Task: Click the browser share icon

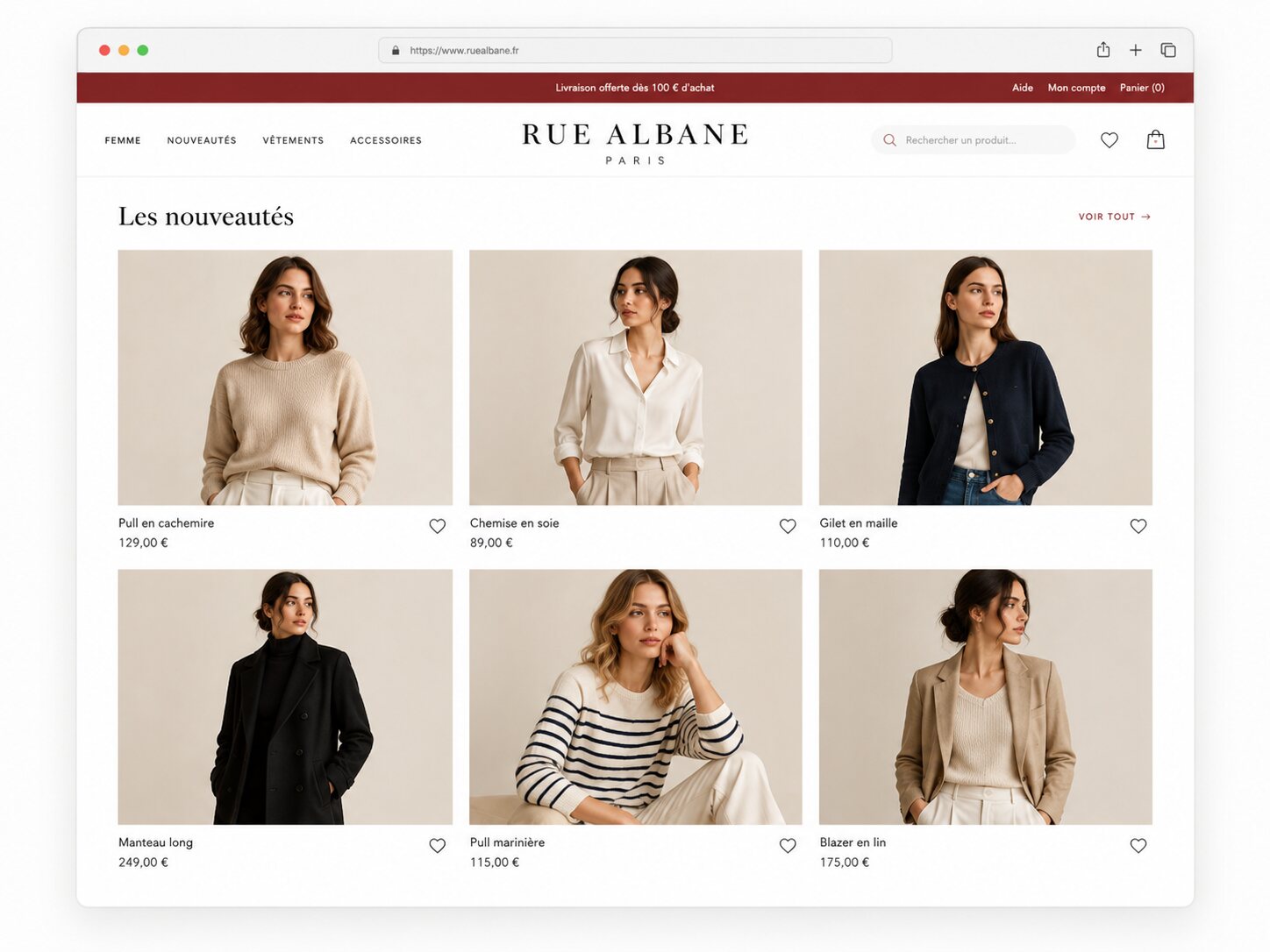Action: [x=1103, y=50]
